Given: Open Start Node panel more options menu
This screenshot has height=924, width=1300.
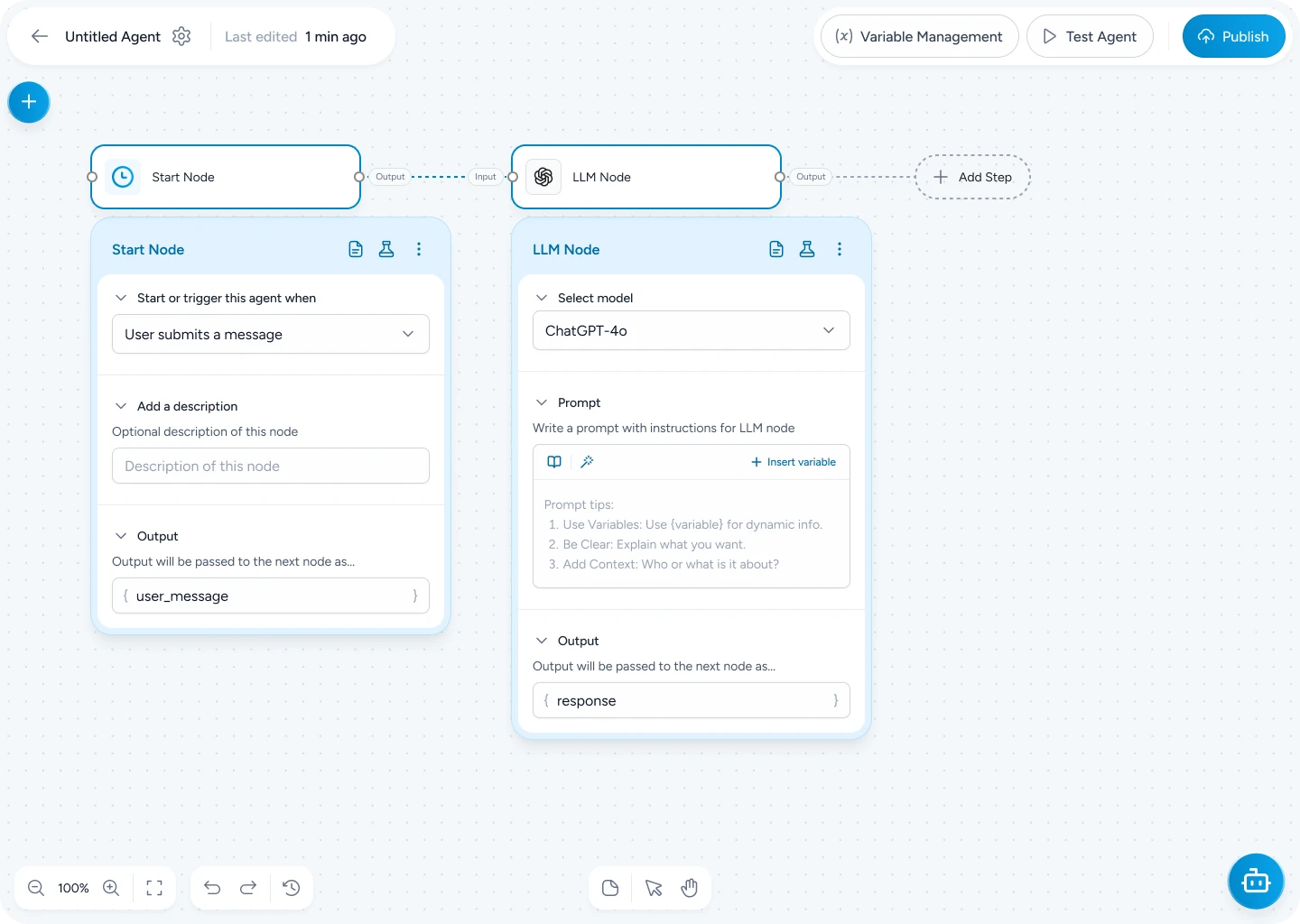Looking at the screenshot, I should click(x=419, y=249).
